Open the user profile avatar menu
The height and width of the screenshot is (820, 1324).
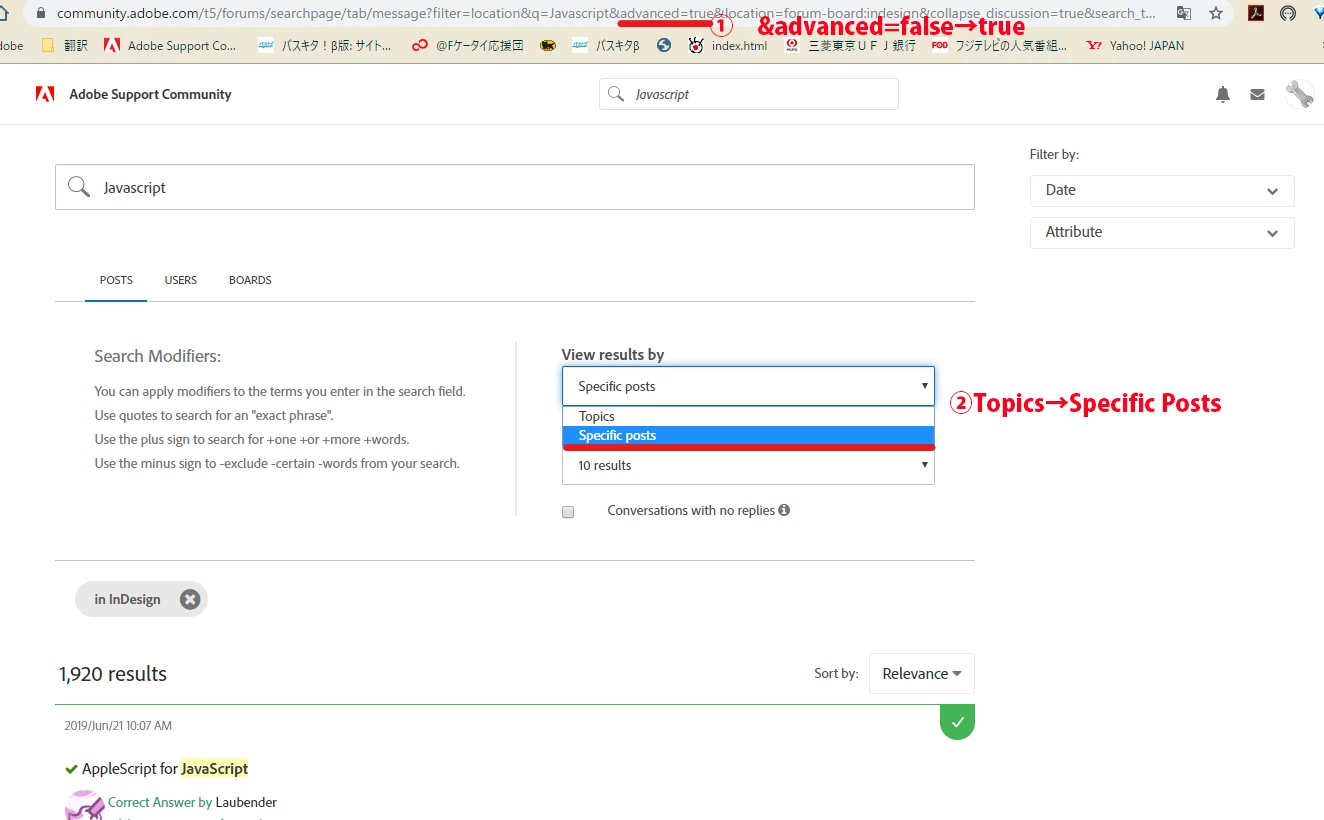pos(1299,94)
